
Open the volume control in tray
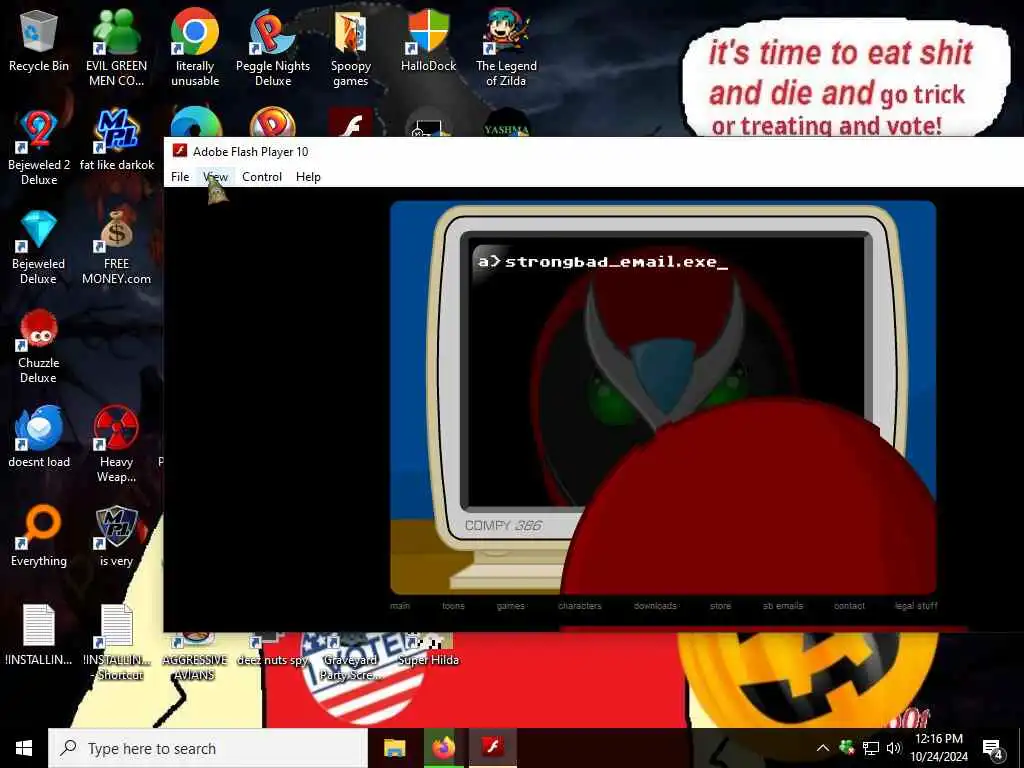point(894,748)
